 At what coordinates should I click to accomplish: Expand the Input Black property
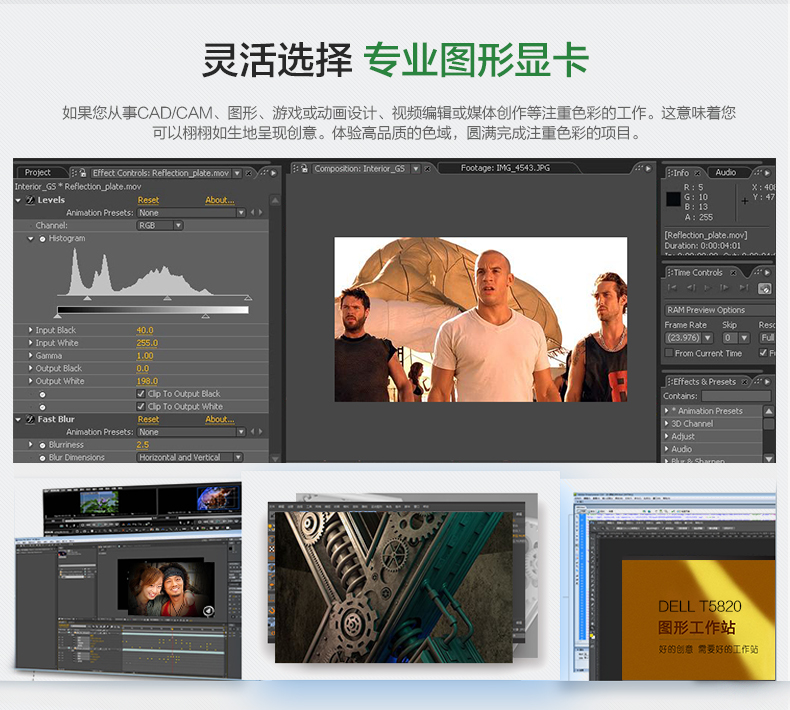point(30,330)
